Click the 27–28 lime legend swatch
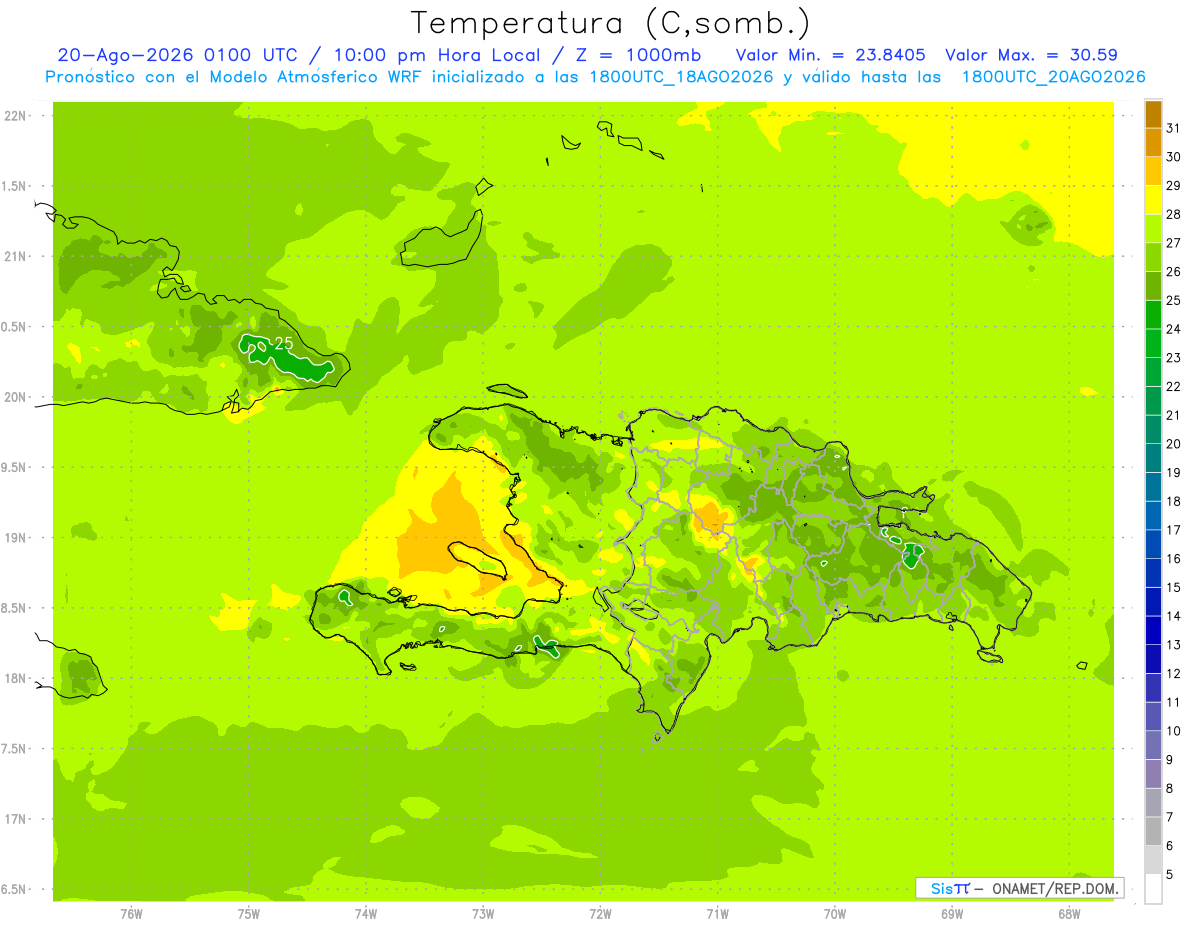Viewport: 1200px width, 927px height. tap(1153, 228)
